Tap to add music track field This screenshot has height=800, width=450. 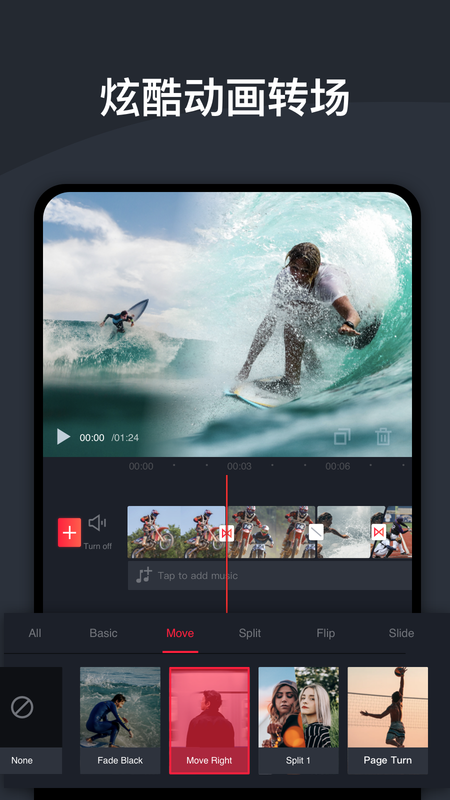[x=269, y=576]
